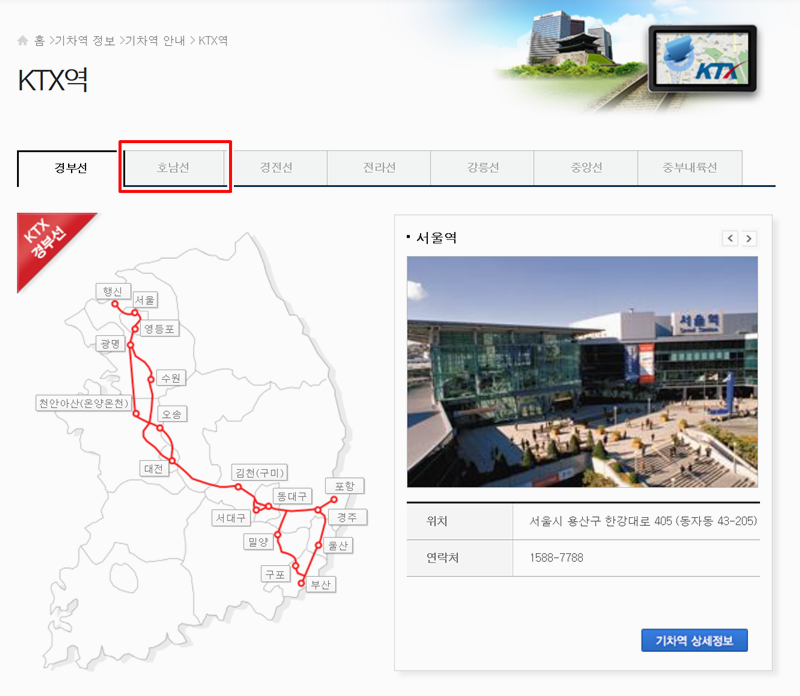
Task: Select 구포 station on the map
Action: click(276, 575)
